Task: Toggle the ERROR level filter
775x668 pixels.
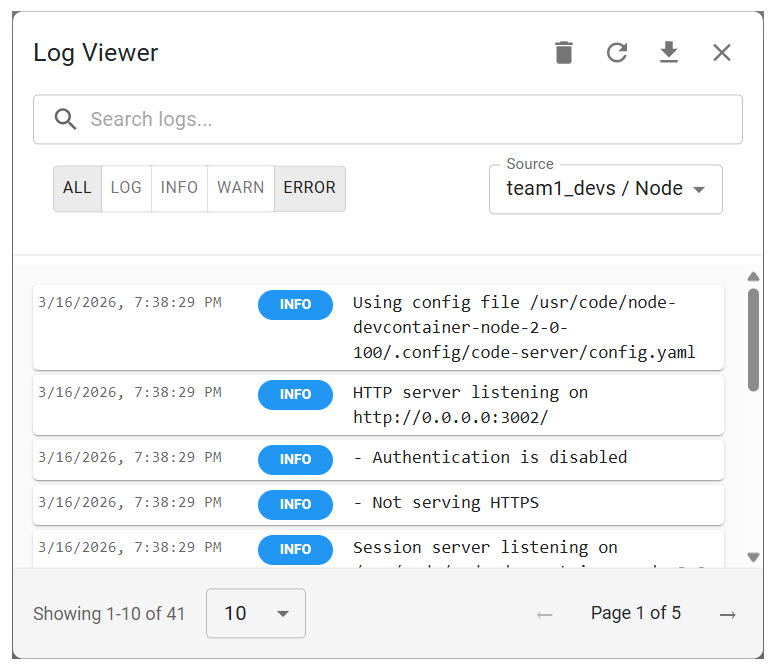Action: click(309, 188)
